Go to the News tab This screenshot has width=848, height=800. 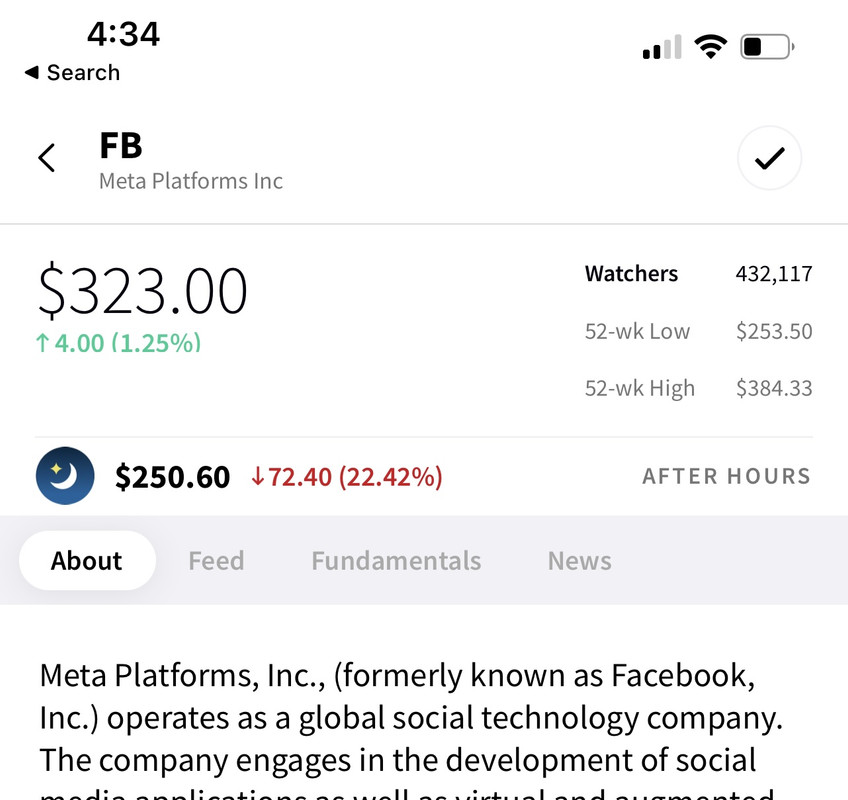(x=579, y=561)
